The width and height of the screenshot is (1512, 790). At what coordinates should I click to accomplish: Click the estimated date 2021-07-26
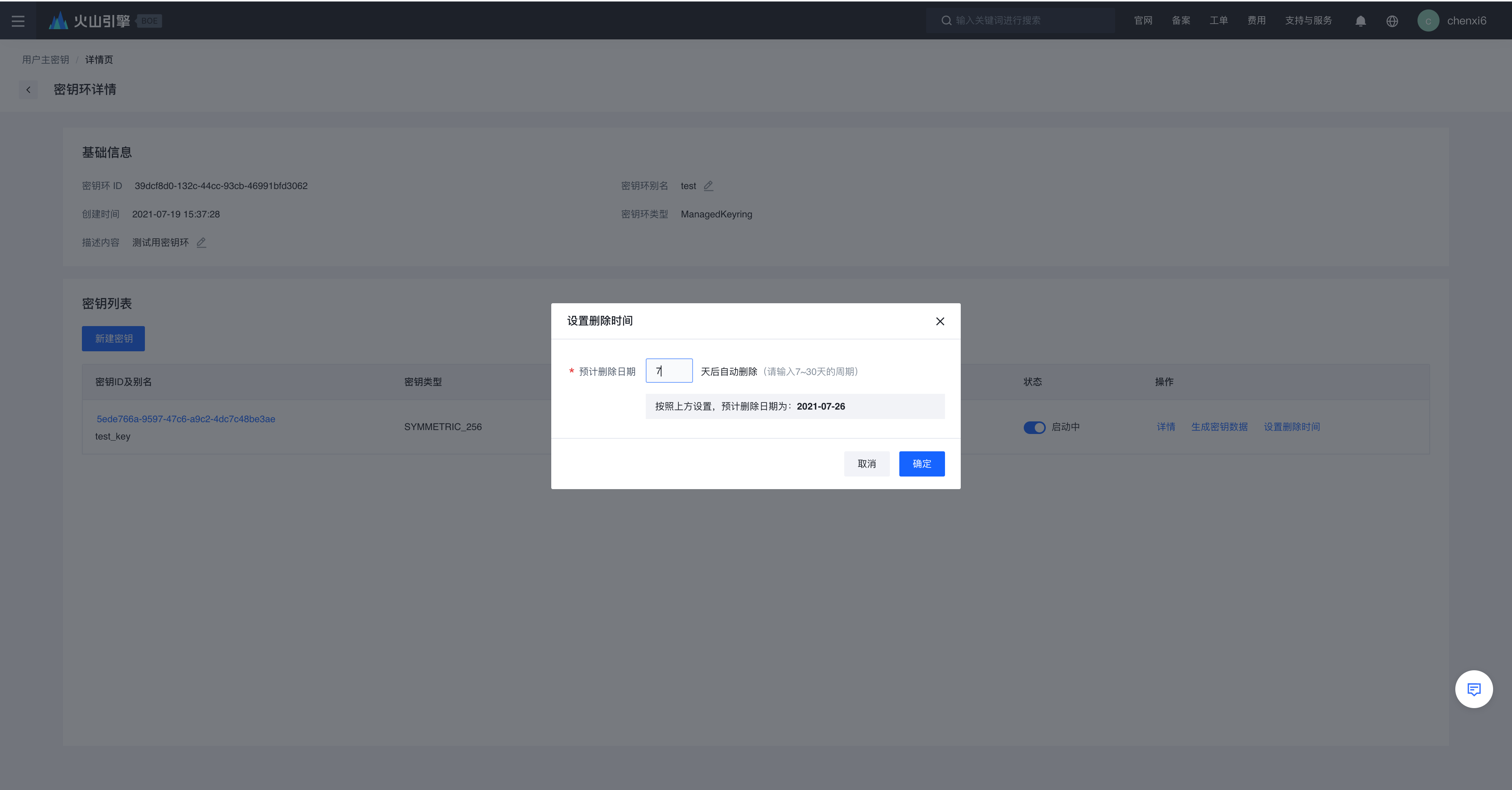tap(821, 406)
